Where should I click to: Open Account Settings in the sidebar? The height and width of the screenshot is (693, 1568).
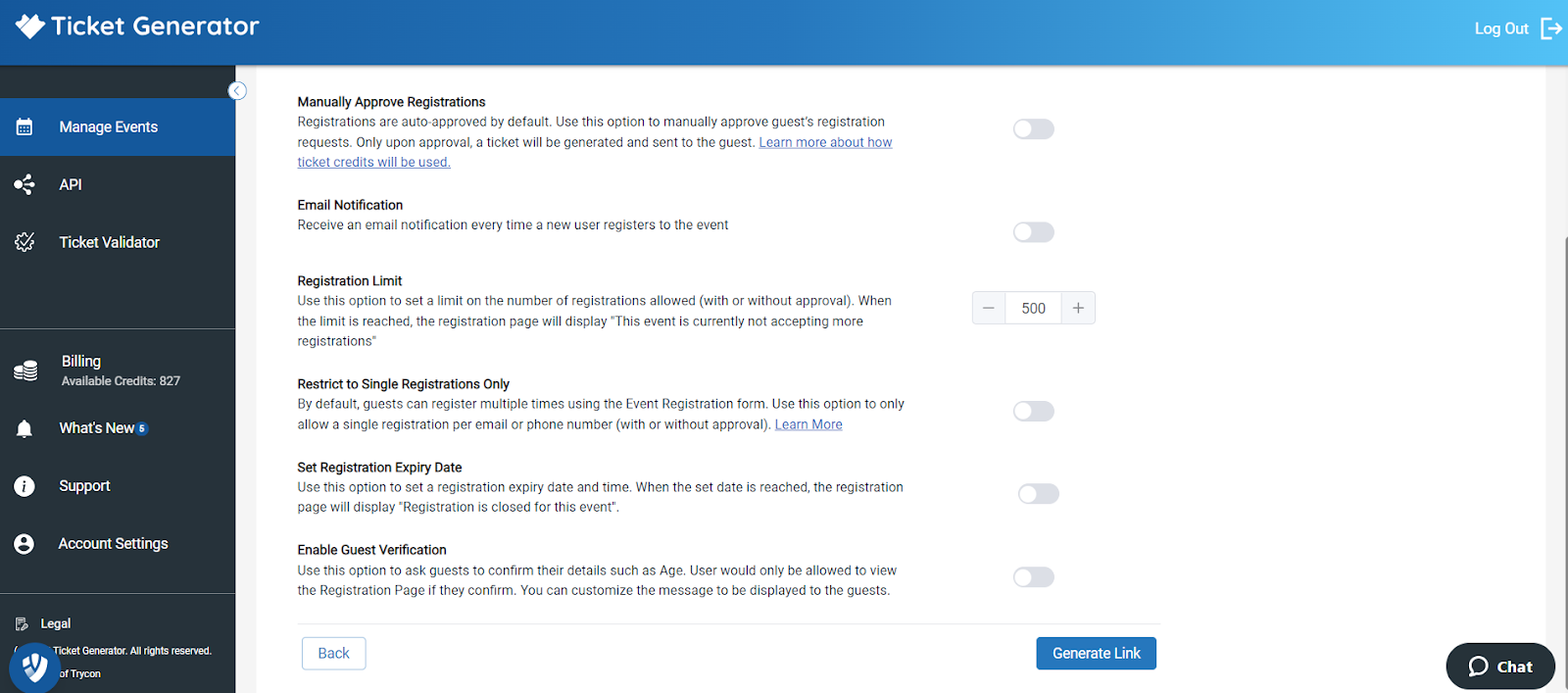(x=118, y=544)
